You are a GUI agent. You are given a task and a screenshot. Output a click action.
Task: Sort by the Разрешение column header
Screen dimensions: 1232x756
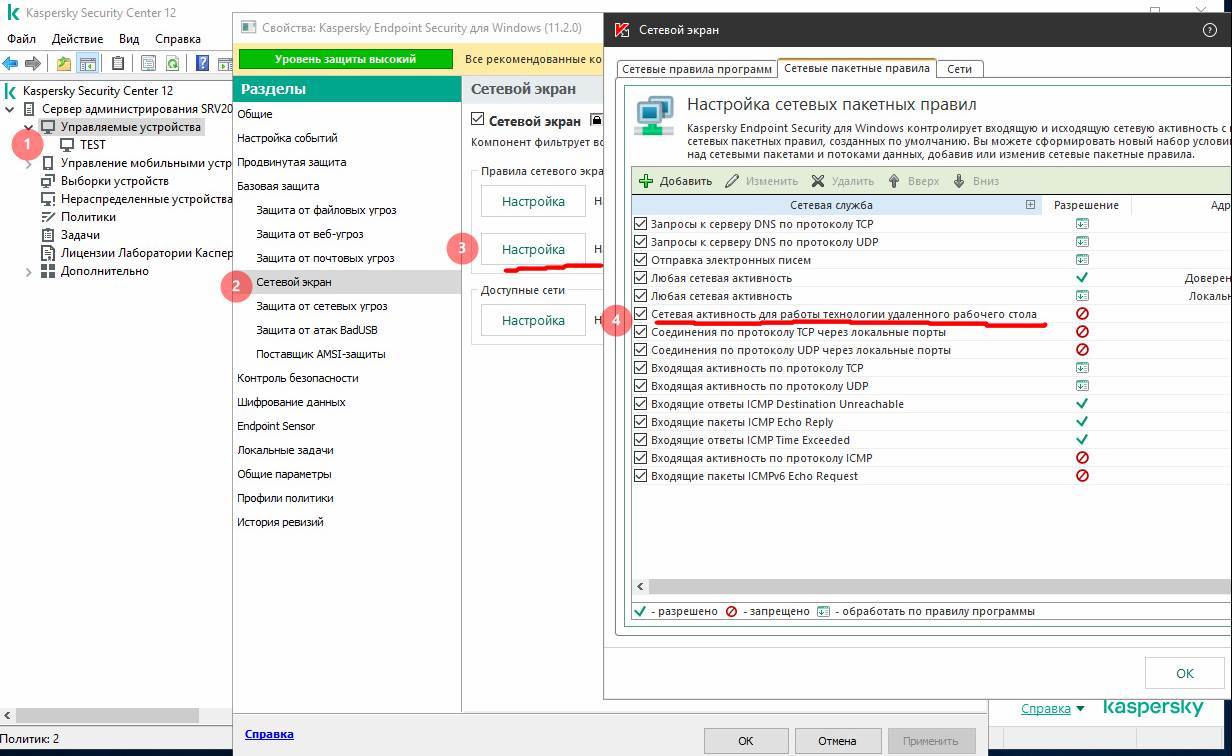pos(1086,205)
